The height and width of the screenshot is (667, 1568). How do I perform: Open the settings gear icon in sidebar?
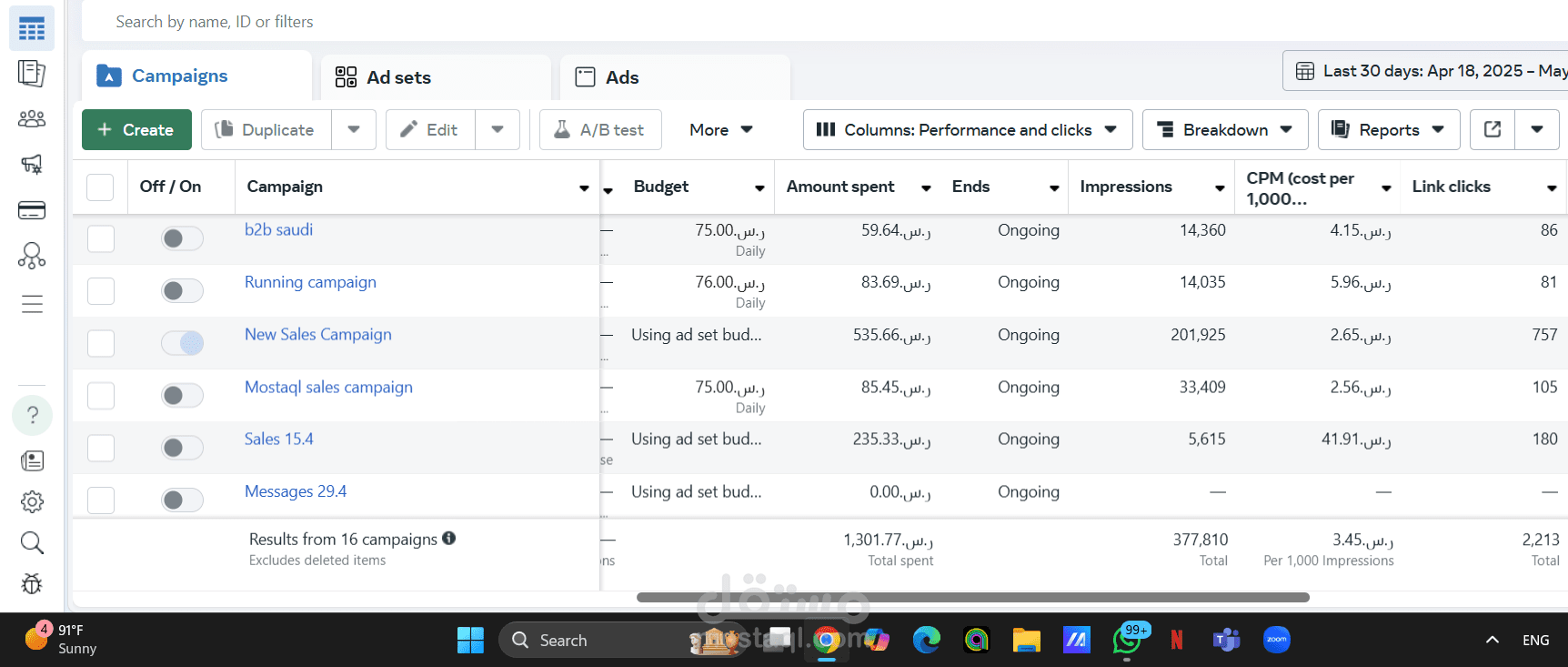(x=32, y=501)
